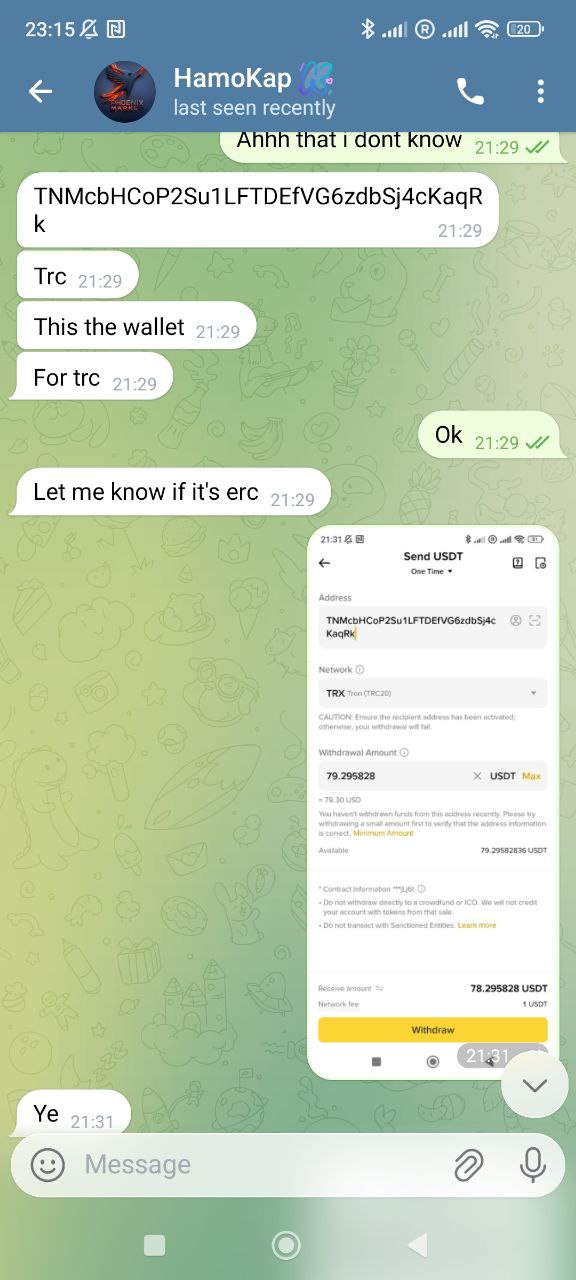Tap the wallet address message bubble

tap(257, 210)
